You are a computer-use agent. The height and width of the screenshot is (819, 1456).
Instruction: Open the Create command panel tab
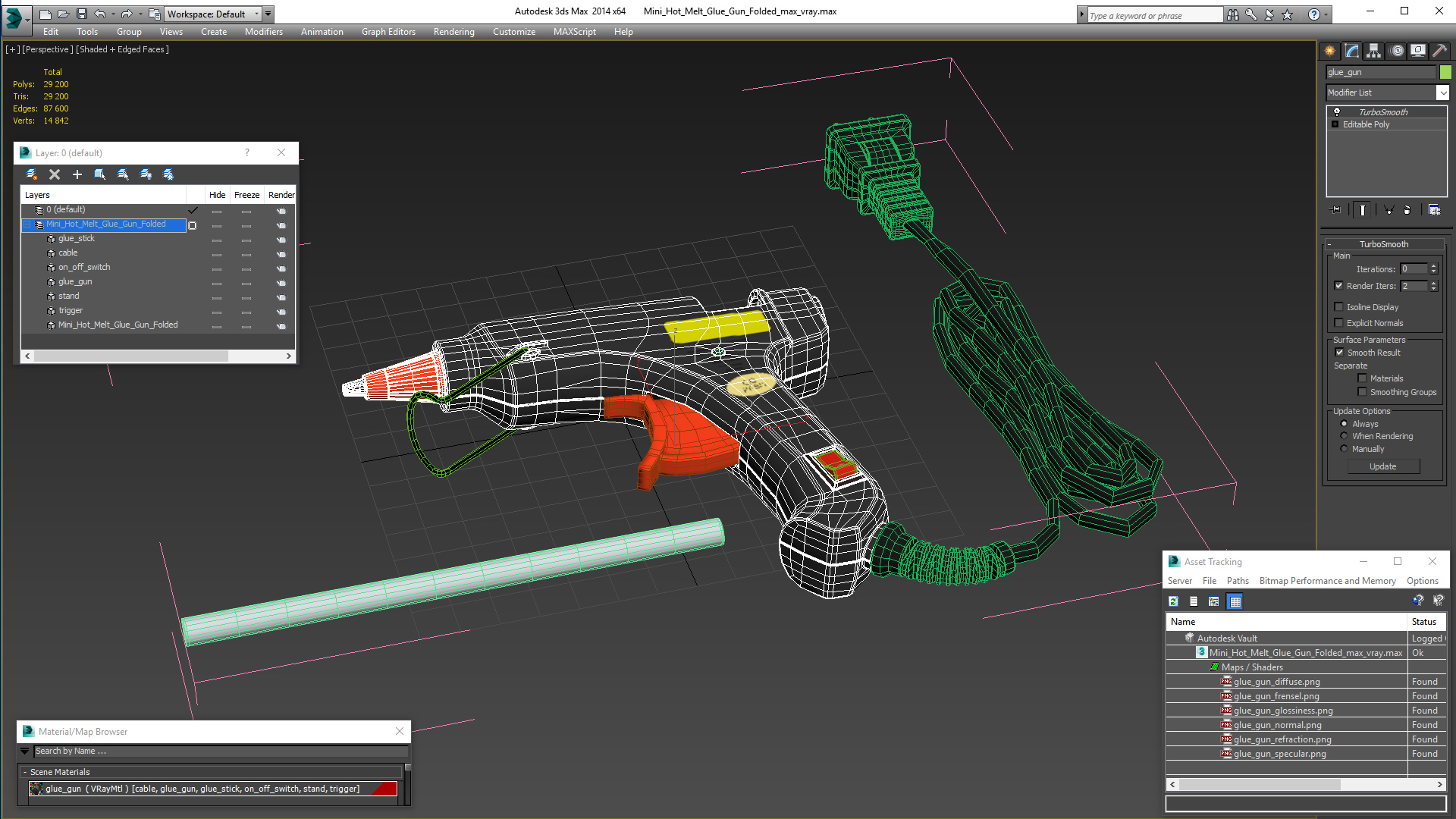(1330, 51)
